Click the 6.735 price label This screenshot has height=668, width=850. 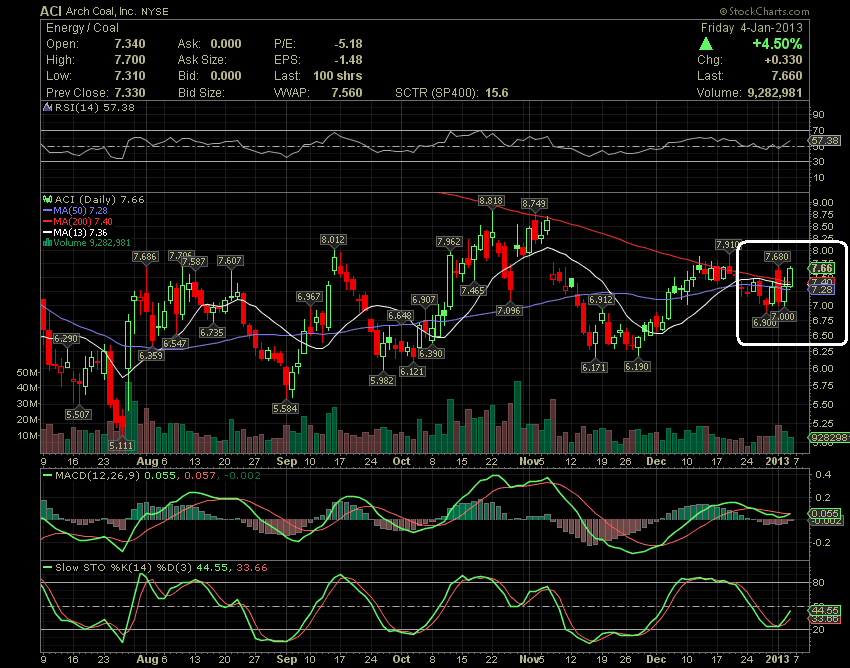pyautogui.click(x=211, y=332)
